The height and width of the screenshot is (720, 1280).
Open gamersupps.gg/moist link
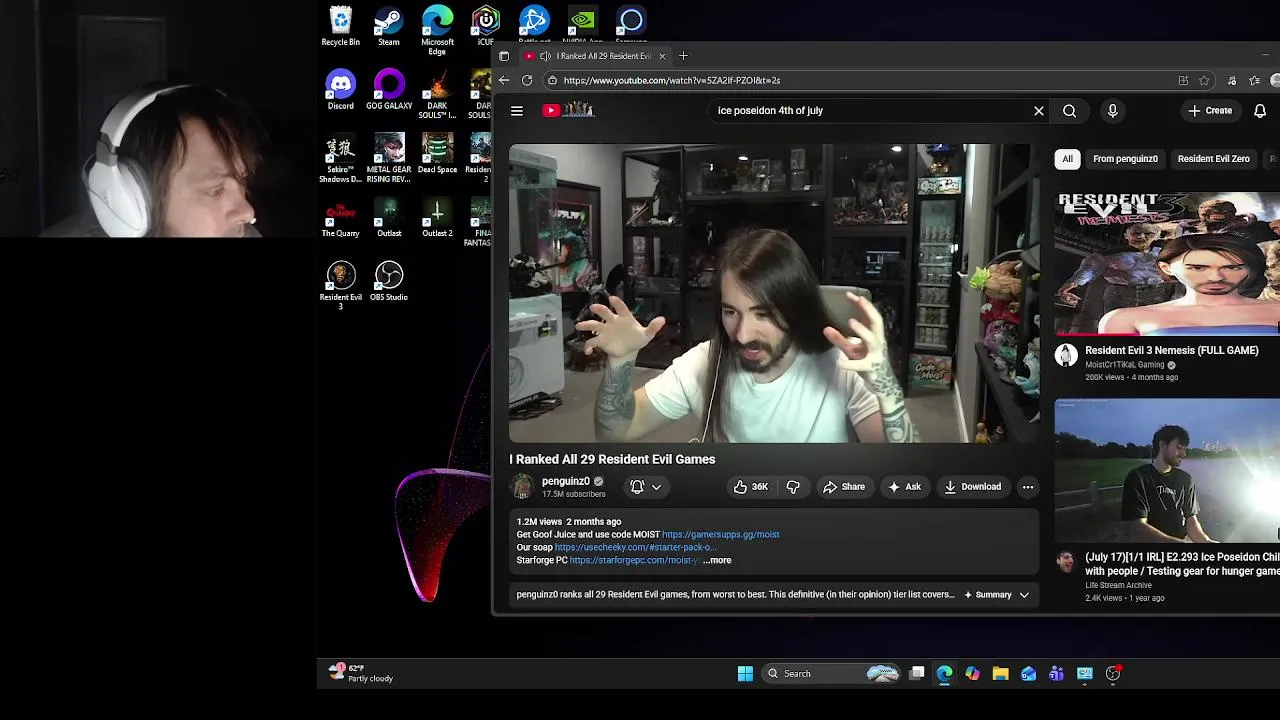720,535
